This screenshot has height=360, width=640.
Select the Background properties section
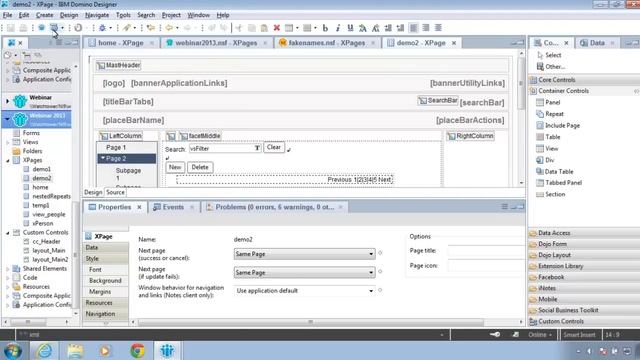click(106, 281)
